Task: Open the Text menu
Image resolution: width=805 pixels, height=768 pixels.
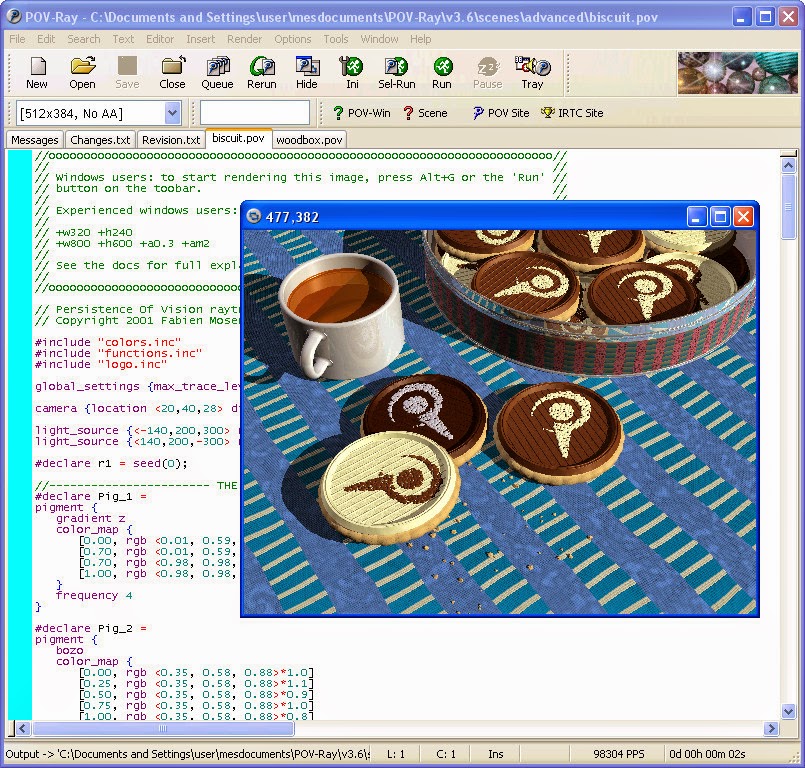Action: (x=123, y=39)
